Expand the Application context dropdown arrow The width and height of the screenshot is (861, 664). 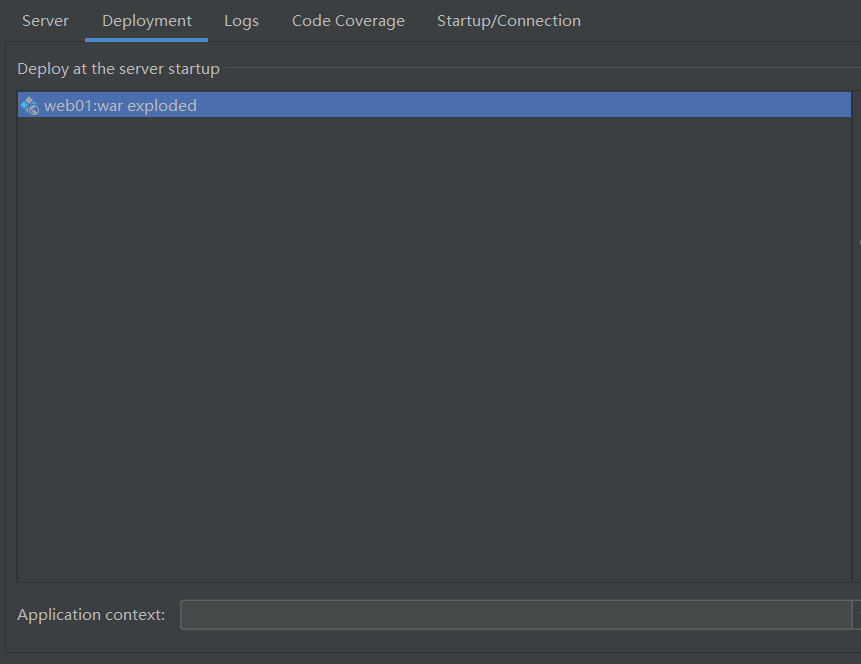click(x=856, y=615)
